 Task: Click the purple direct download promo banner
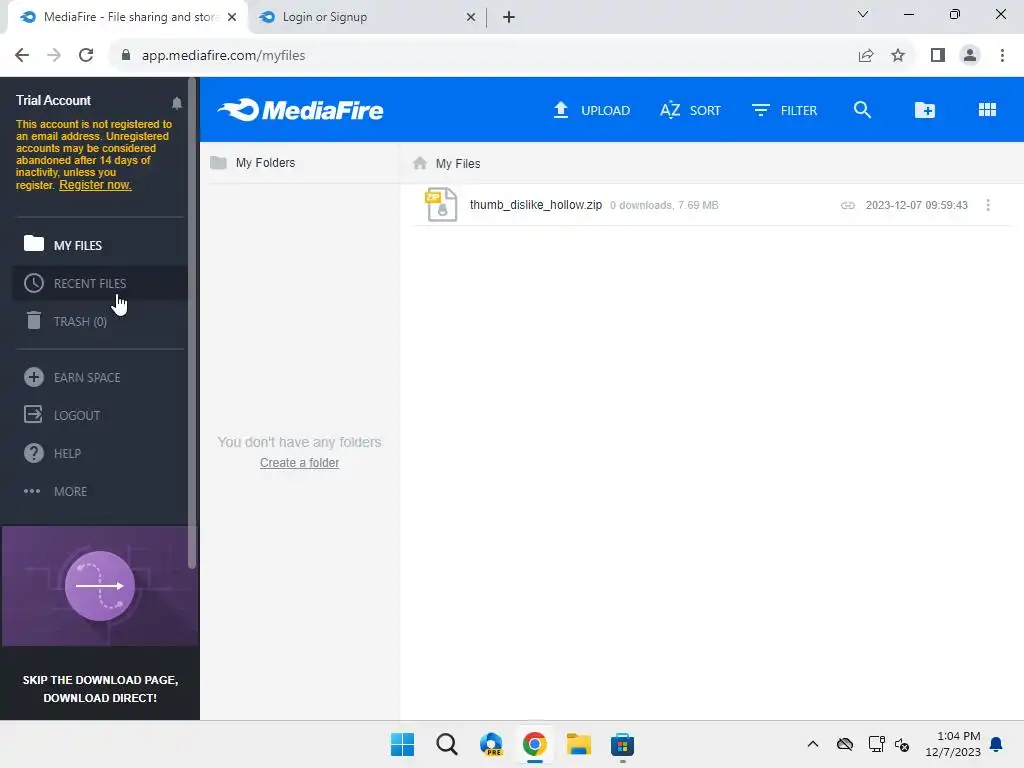(x=100, y=586)
